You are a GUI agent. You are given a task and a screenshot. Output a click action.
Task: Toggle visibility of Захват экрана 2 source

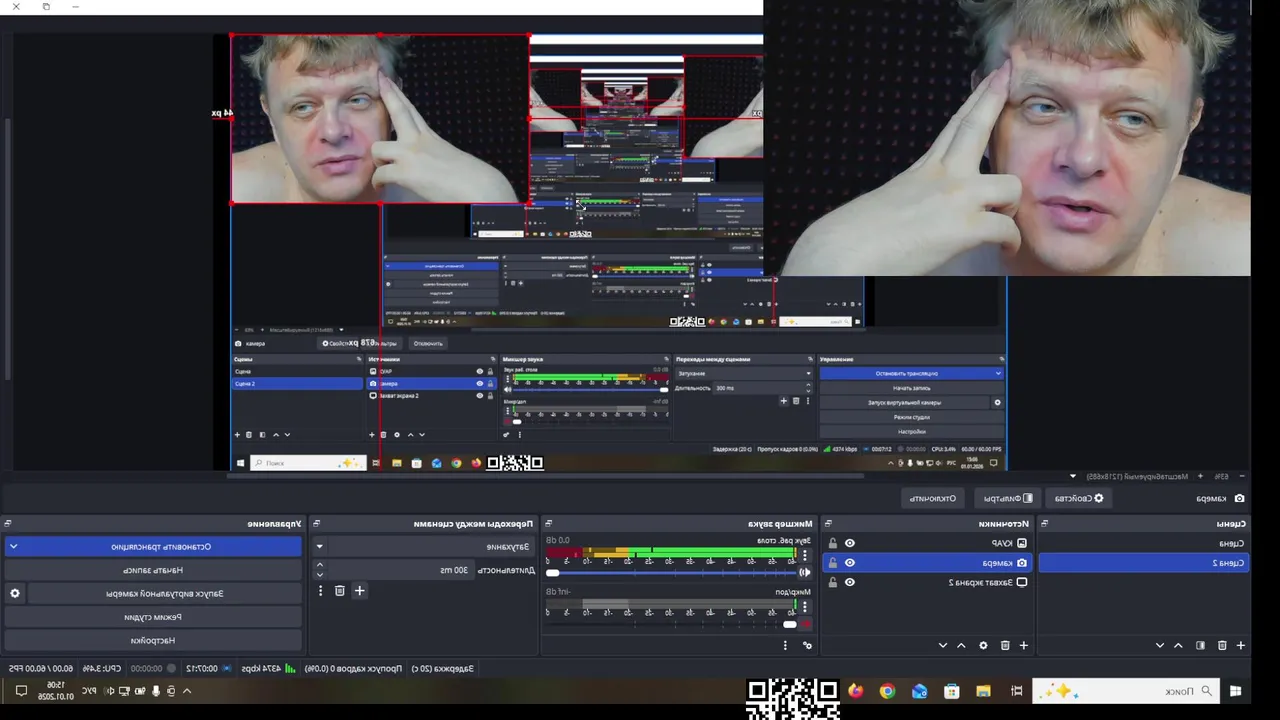point(850,582)
